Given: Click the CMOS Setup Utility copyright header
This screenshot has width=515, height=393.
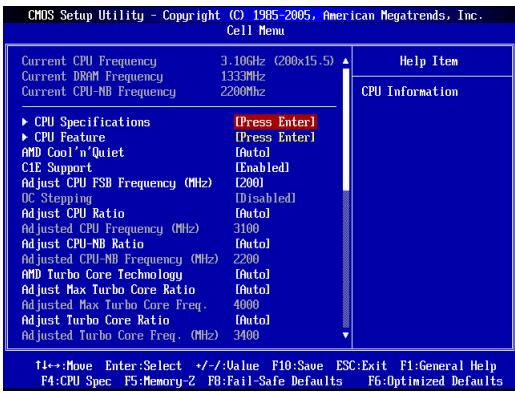Looking at the screenshot, I should (x=255, y=15).
